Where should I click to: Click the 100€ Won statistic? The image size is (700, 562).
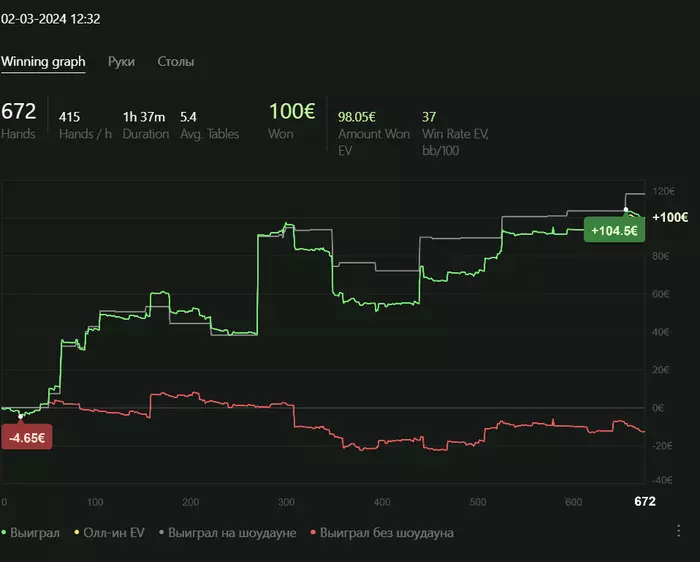pyautogui.click(x=290, y=112)
